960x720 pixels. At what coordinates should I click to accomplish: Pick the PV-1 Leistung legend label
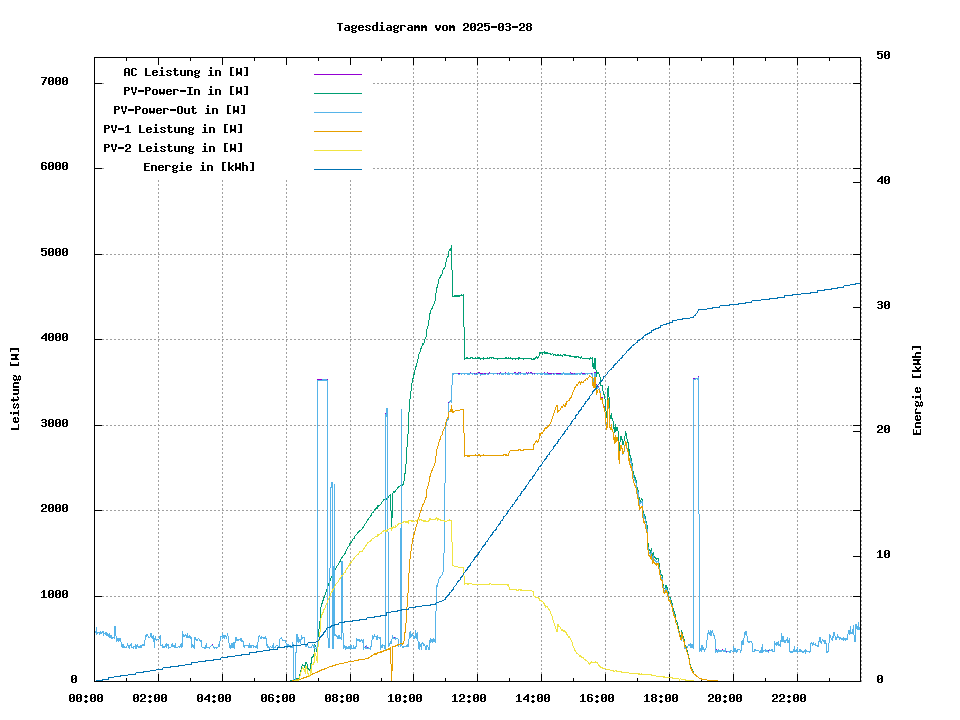[173, 129]
